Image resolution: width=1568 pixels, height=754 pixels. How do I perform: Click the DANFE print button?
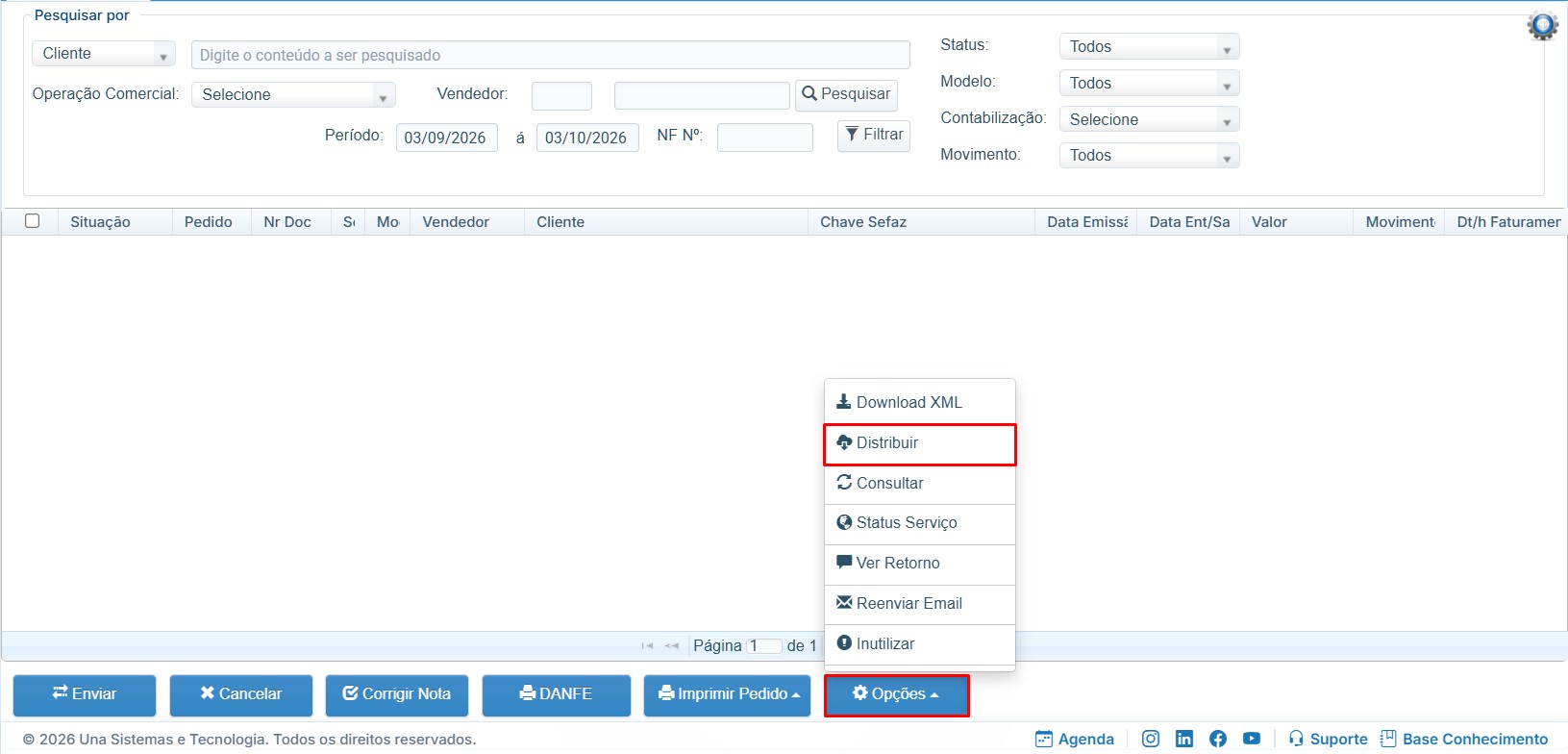(x=557, y=694)
